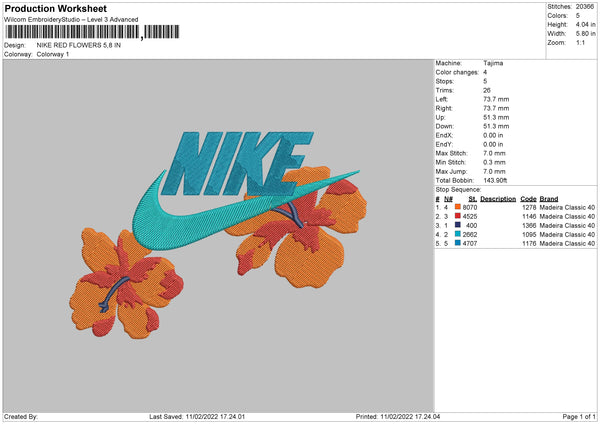Viewport: 600px width, 424px height.
Task: Click the Trims value 26
Action: 487,90
